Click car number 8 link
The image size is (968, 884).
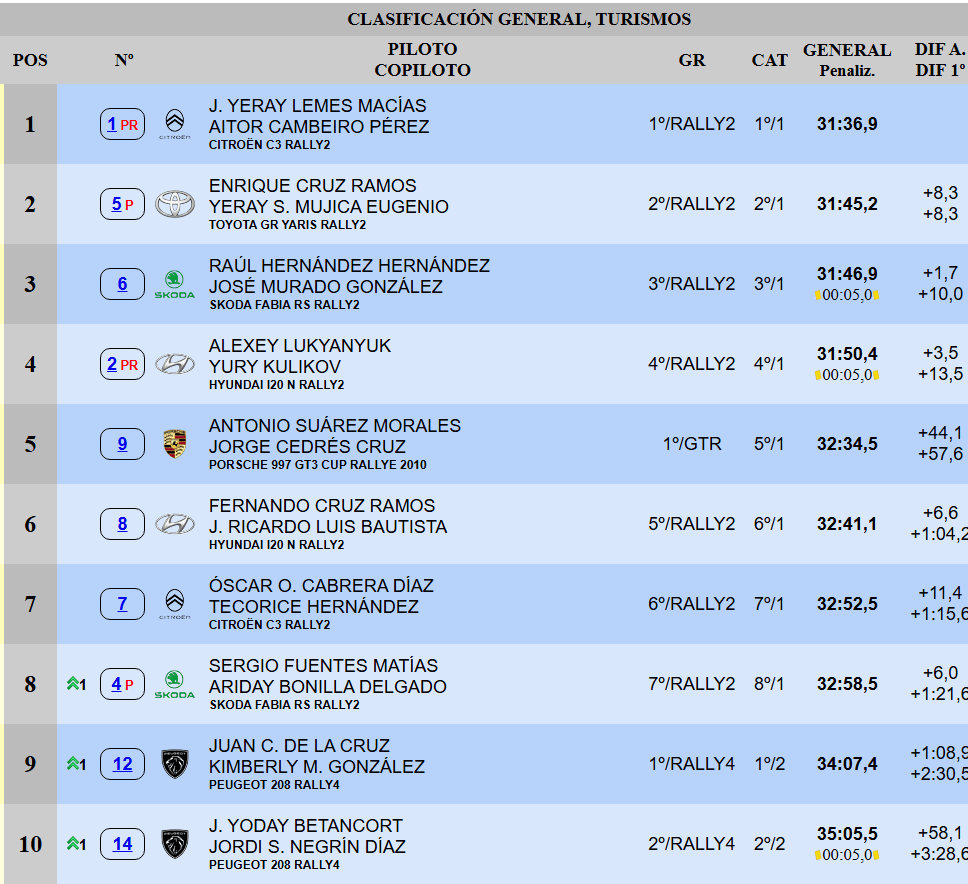tap(122, 524)
